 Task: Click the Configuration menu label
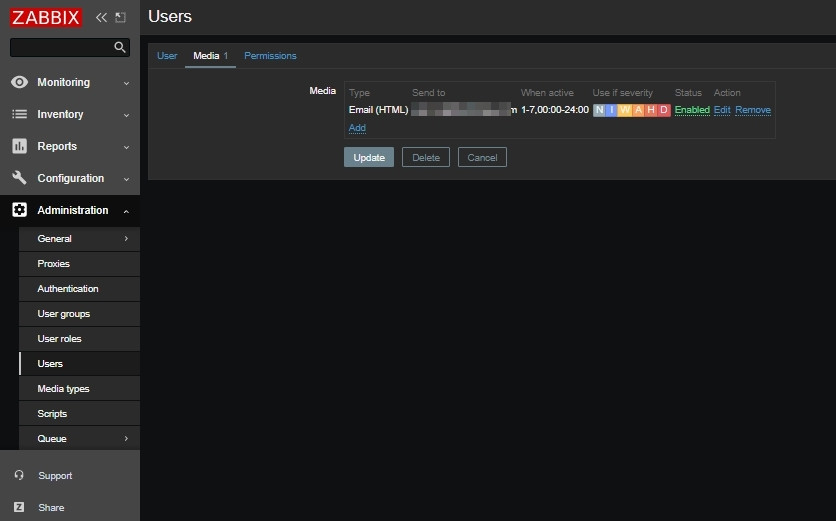tap(70, 178)
